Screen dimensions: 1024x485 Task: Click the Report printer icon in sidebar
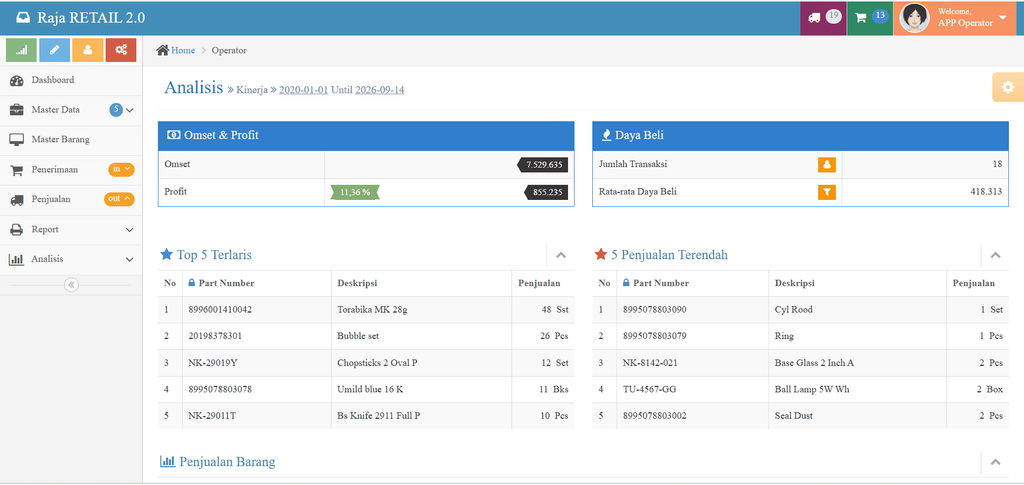[x=16, y=230]
